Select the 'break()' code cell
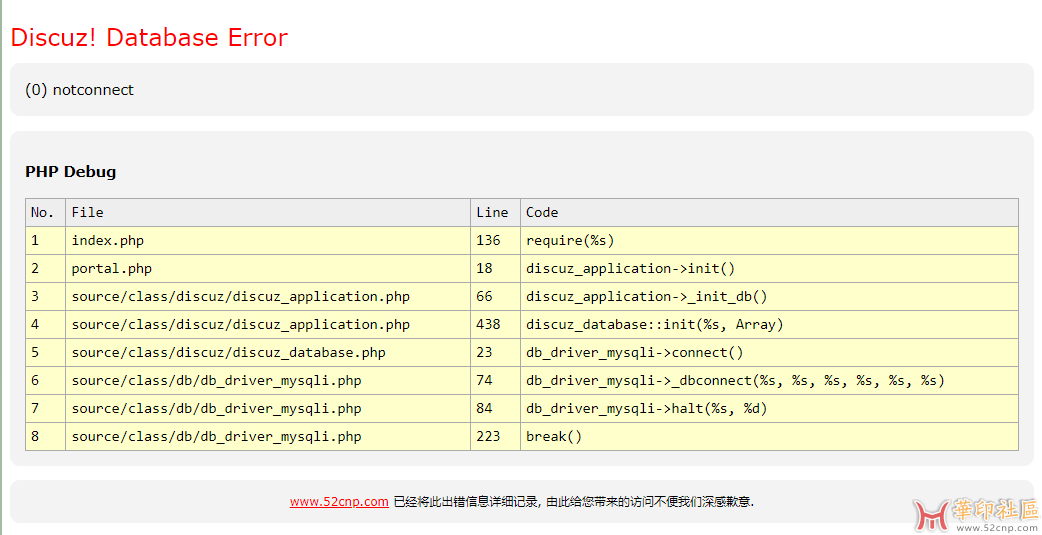This screenshot has width=1042, height=535. point(769,437)
